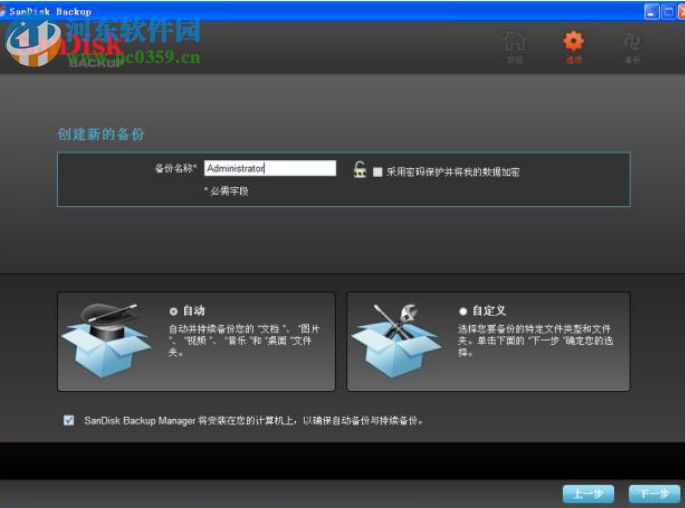Click the automatic backup description text
Image resolution: width=685 pixels, height=508 pixels.
[x=244, y=340]
